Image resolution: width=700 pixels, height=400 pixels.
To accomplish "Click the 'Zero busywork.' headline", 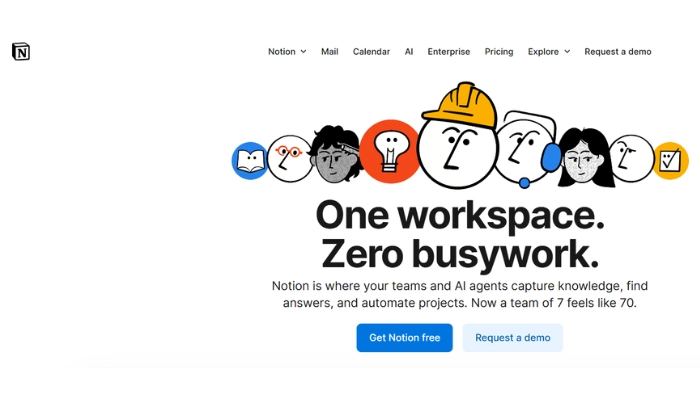I will (460, 254).
